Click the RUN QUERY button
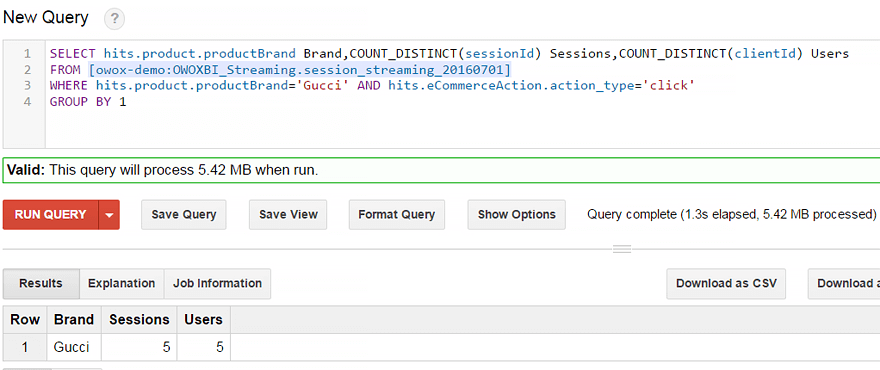880x370 pixels. coord(51,214)
